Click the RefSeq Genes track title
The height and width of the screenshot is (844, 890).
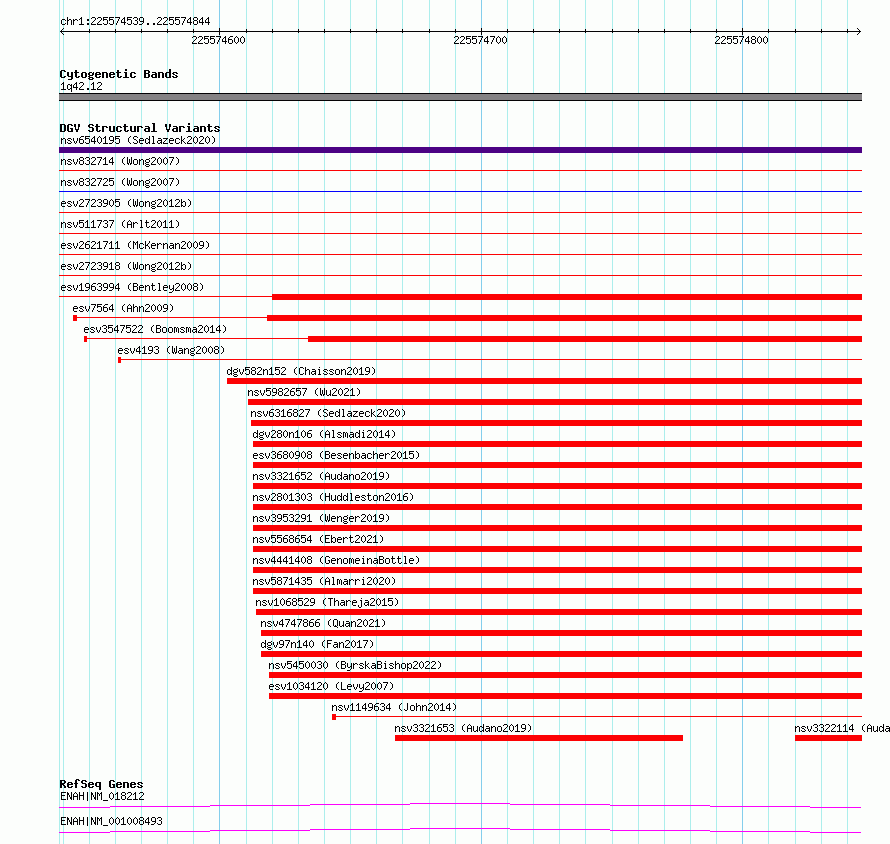click(x=101, y=784)
